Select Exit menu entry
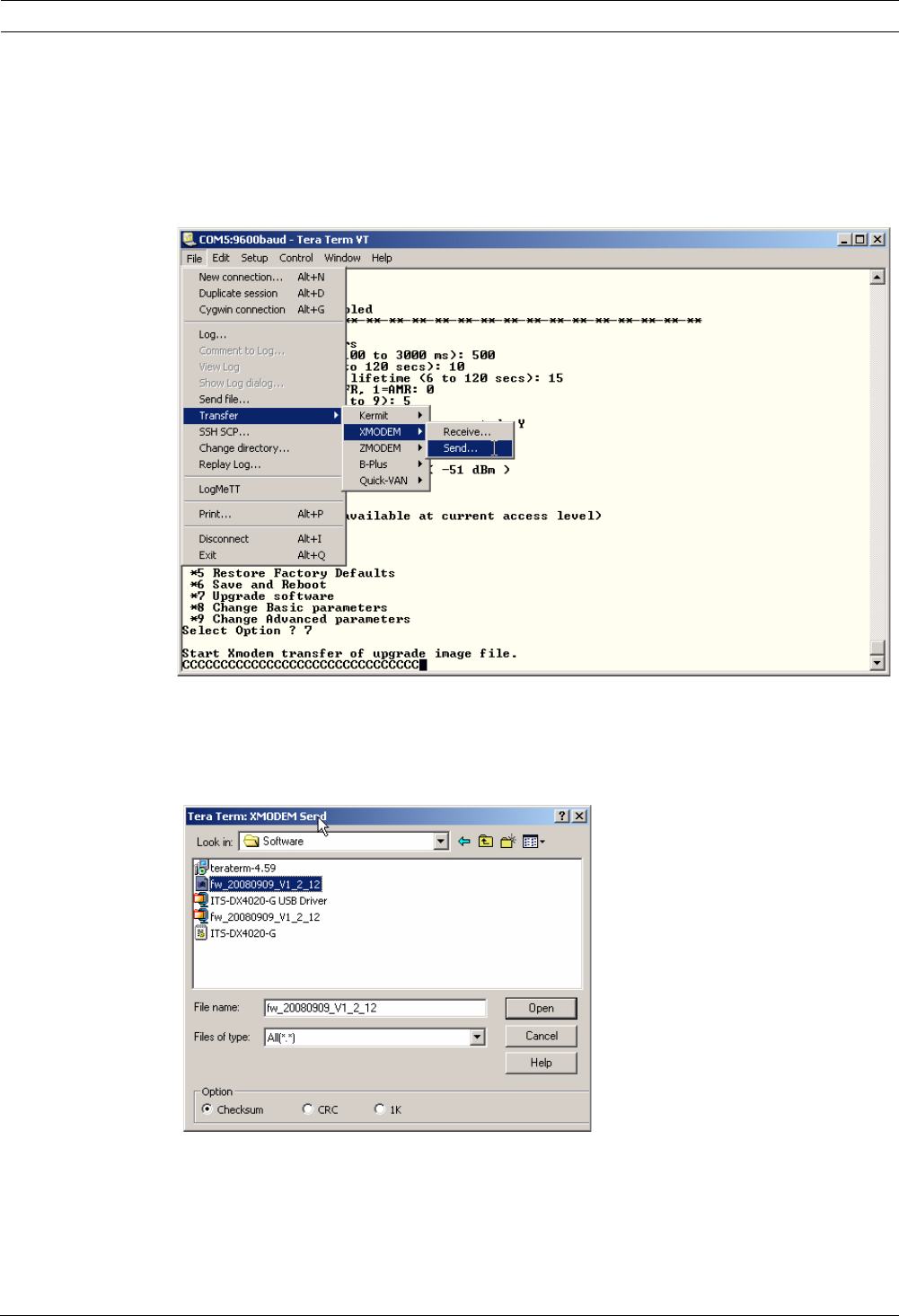 point(264,555)
